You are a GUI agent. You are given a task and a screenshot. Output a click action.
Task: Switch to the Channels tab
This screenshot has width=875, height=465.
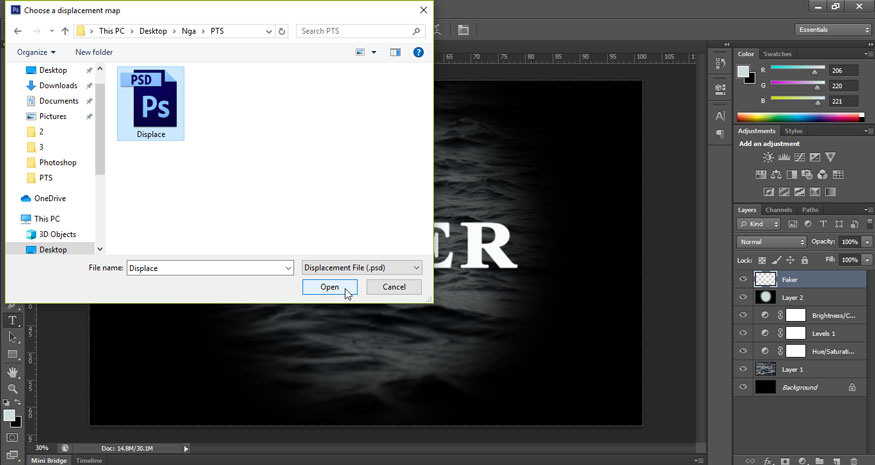click(x=778, y=210)
